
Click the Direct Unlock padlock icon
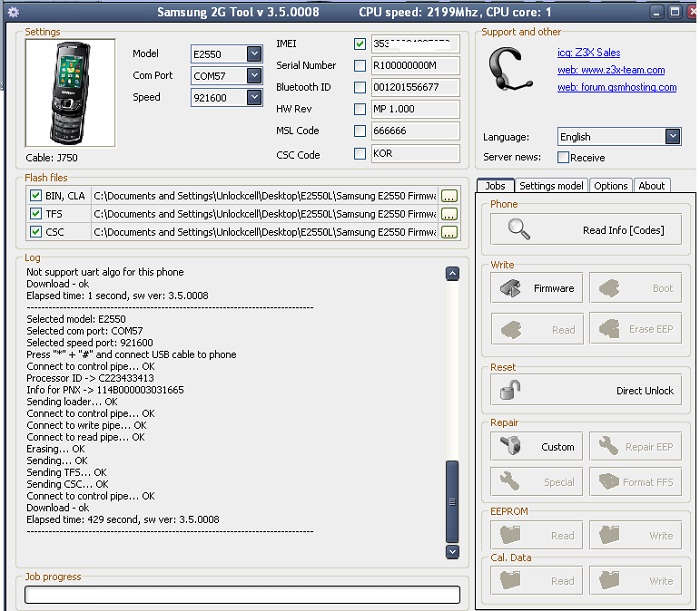(510, 390)
